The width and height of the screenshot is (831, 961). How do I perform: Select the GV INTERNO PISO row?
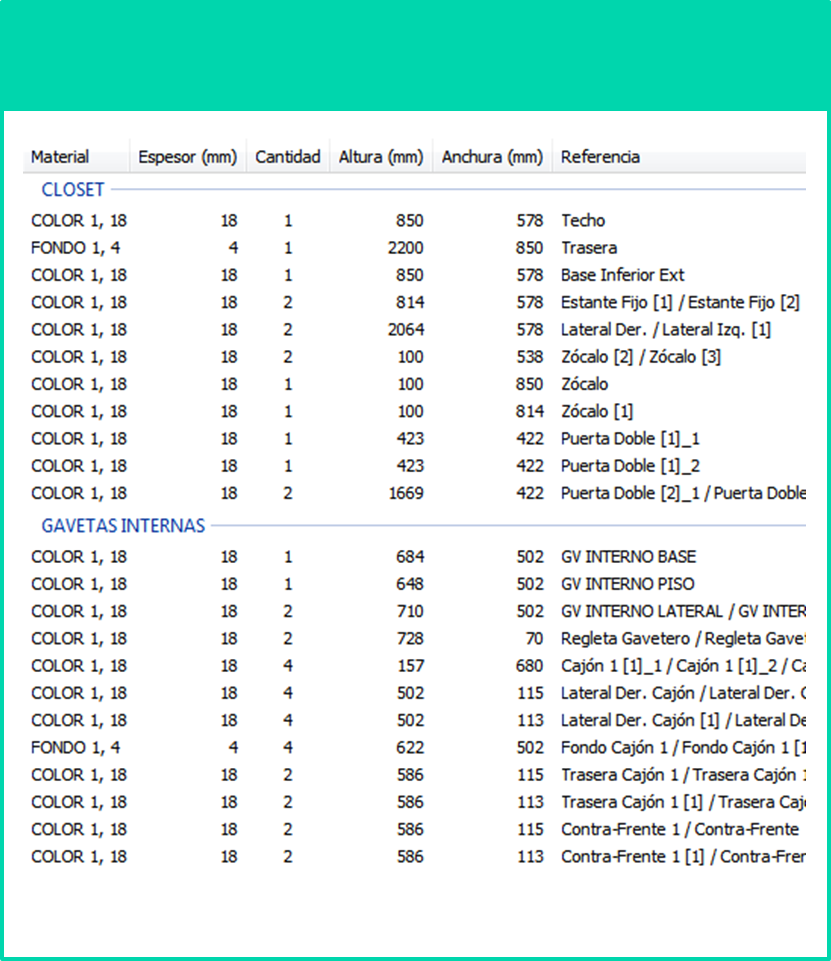click(414, 584)
